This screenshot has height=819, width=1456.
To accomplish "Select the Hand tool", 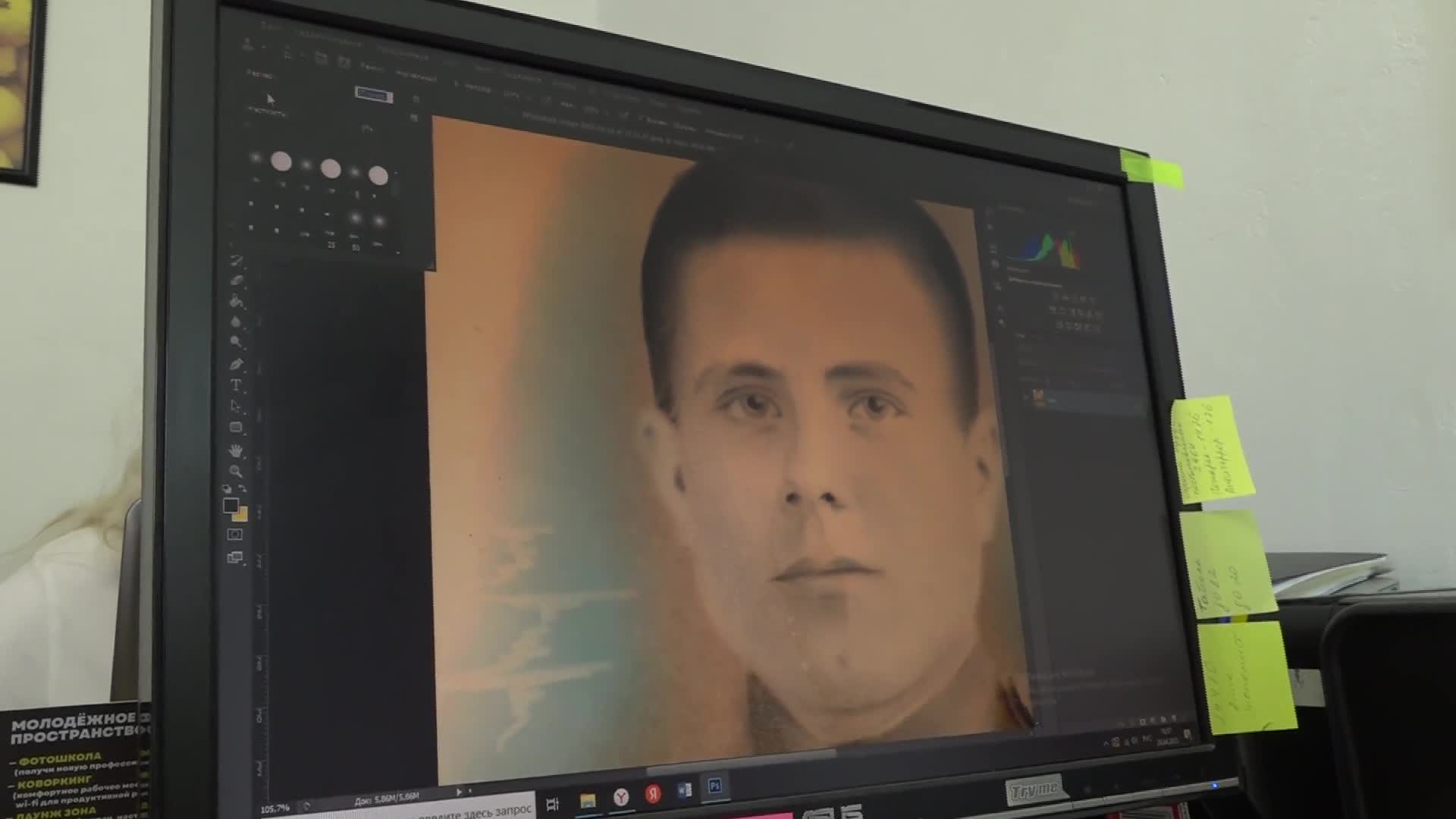I will tap(236, 450).
